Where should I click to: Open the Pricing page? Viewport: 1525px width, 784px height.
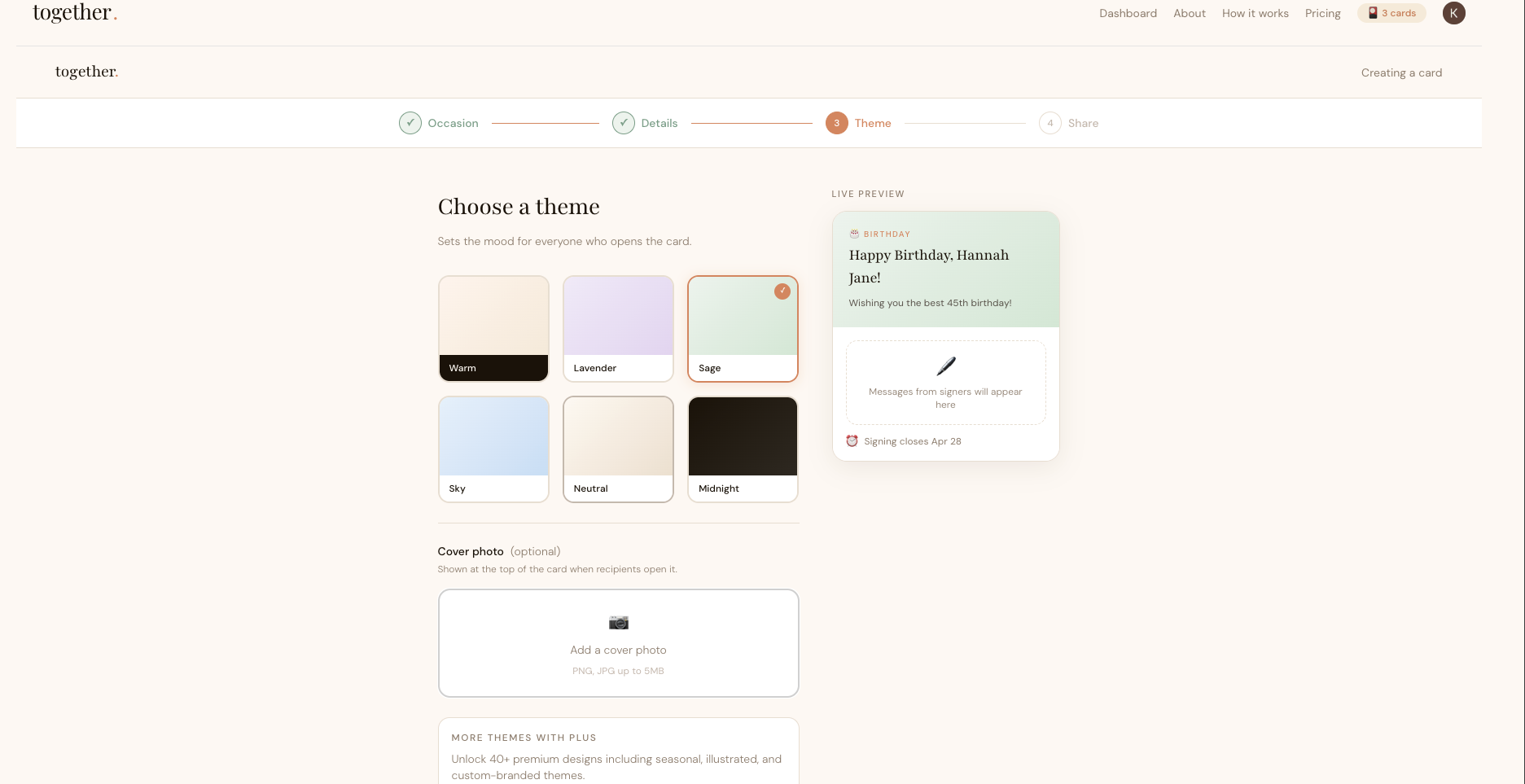point(1322,13)
